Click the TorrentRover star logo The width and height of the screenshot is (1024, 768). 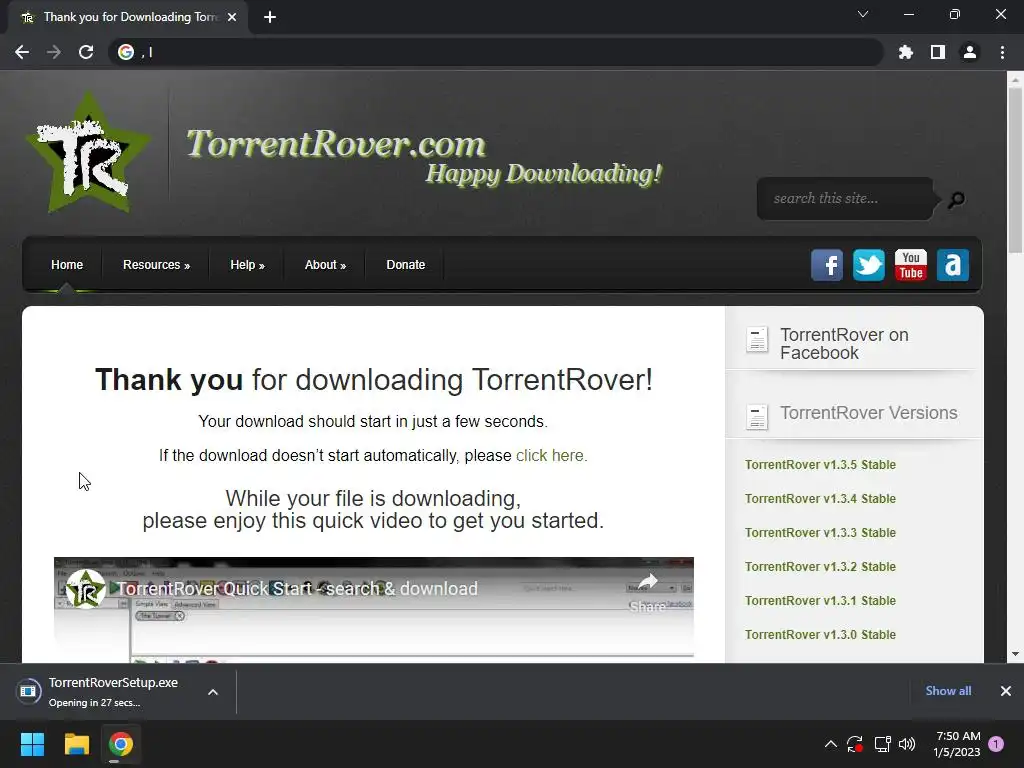click(x=88, y=153)
